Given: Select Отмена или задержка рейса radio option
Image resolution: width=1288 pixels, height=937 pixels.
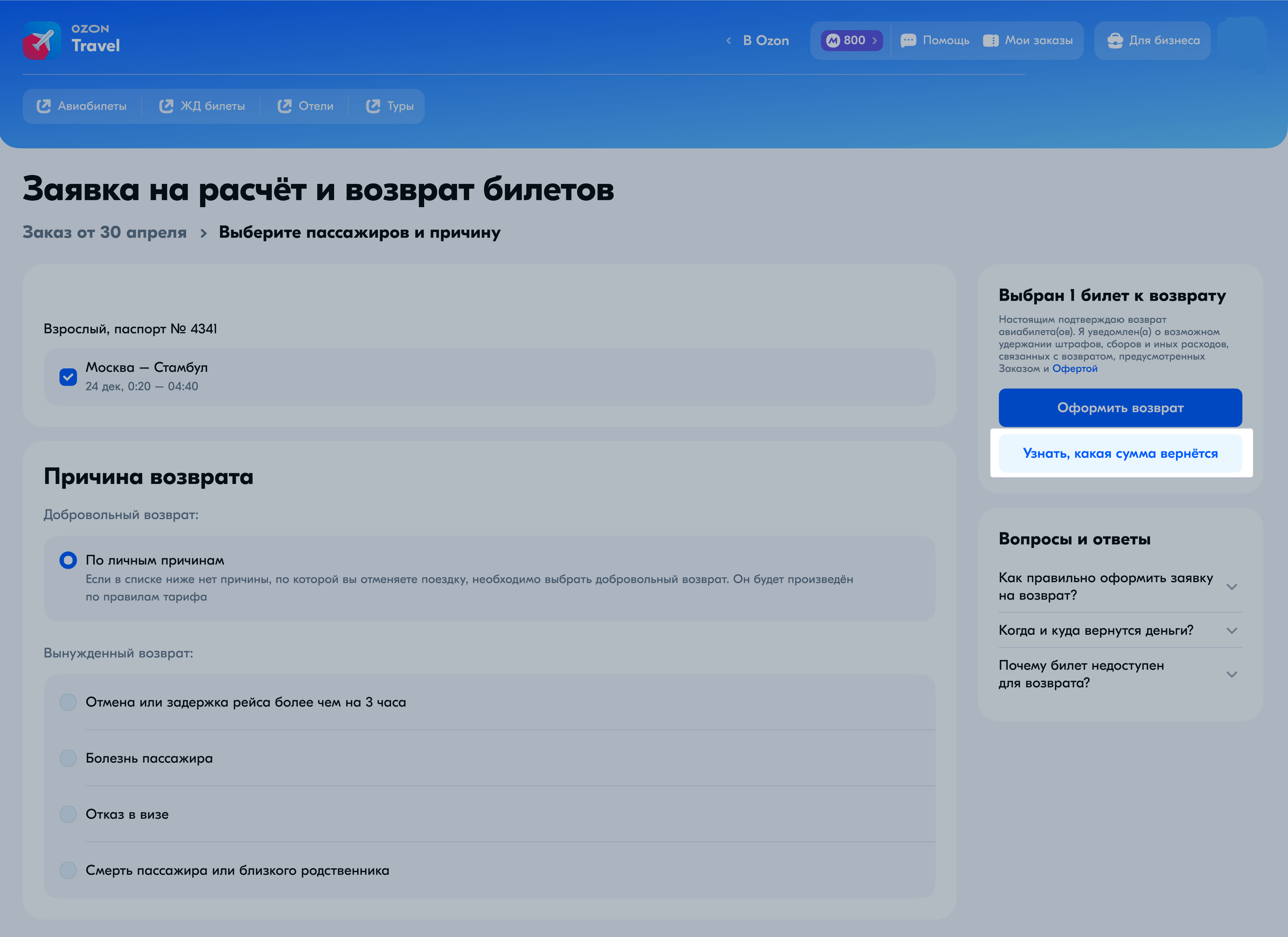Looking at the screenshot, I should (68, 702).
